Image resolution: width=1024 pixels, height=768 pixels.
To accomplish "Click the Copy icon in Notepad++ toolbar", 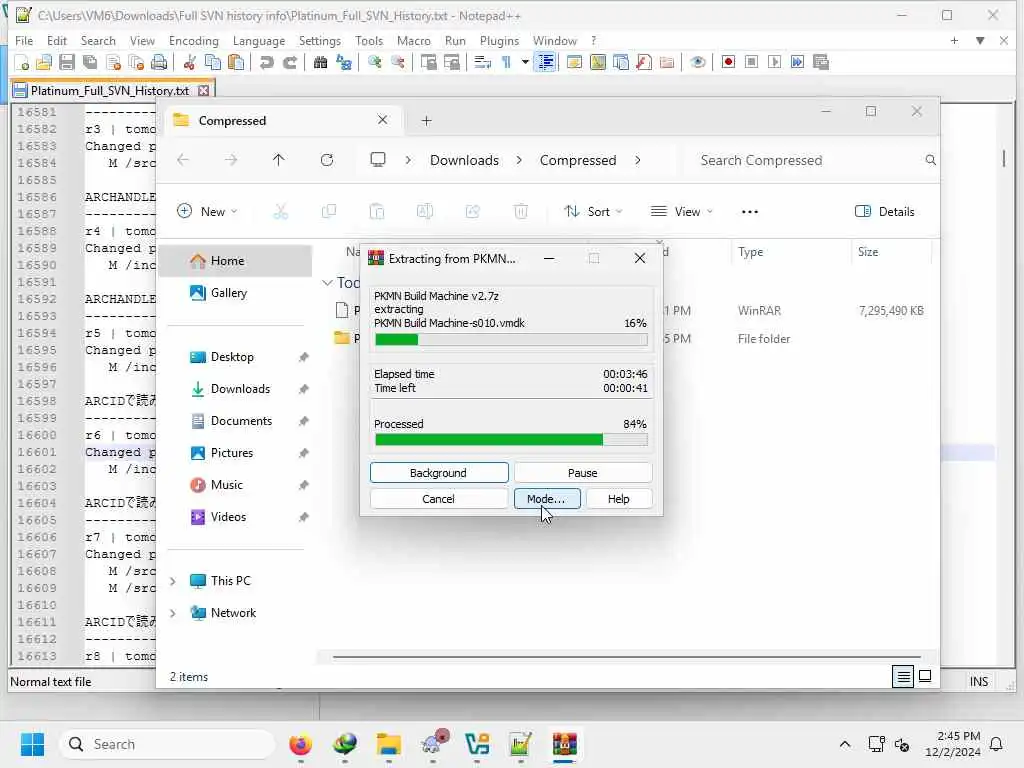I will pyautogui.click(x=212, y=63).
